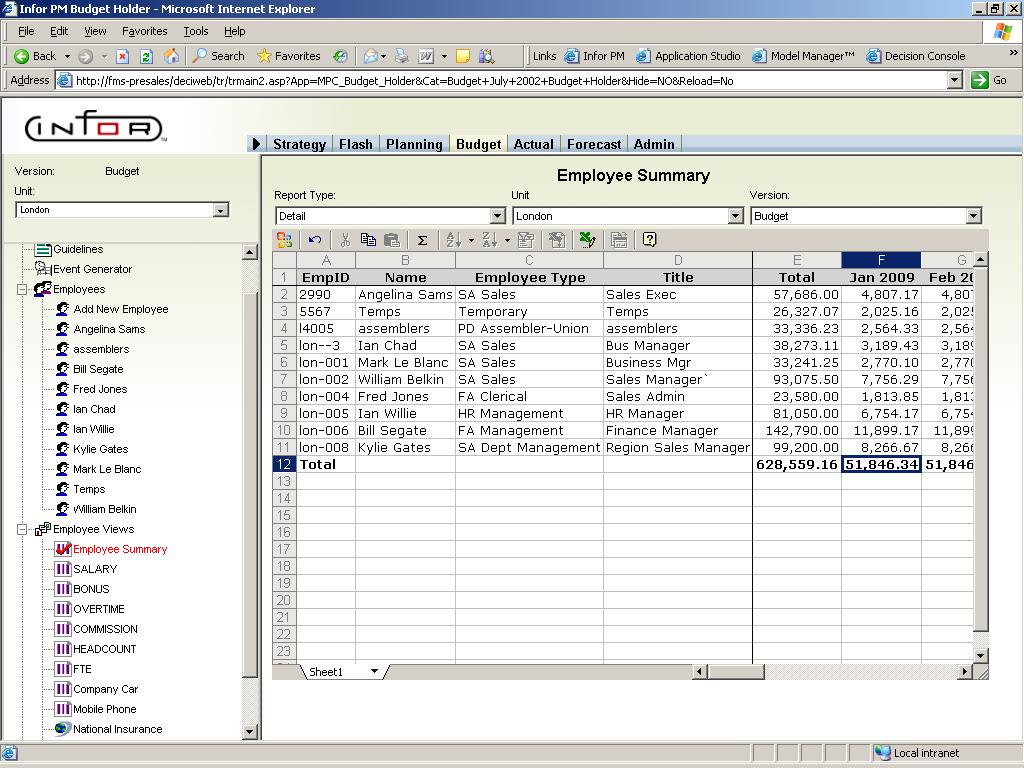Click the History icon in browser toolbar
The image size is (1024, 768).
pos(340,56)
